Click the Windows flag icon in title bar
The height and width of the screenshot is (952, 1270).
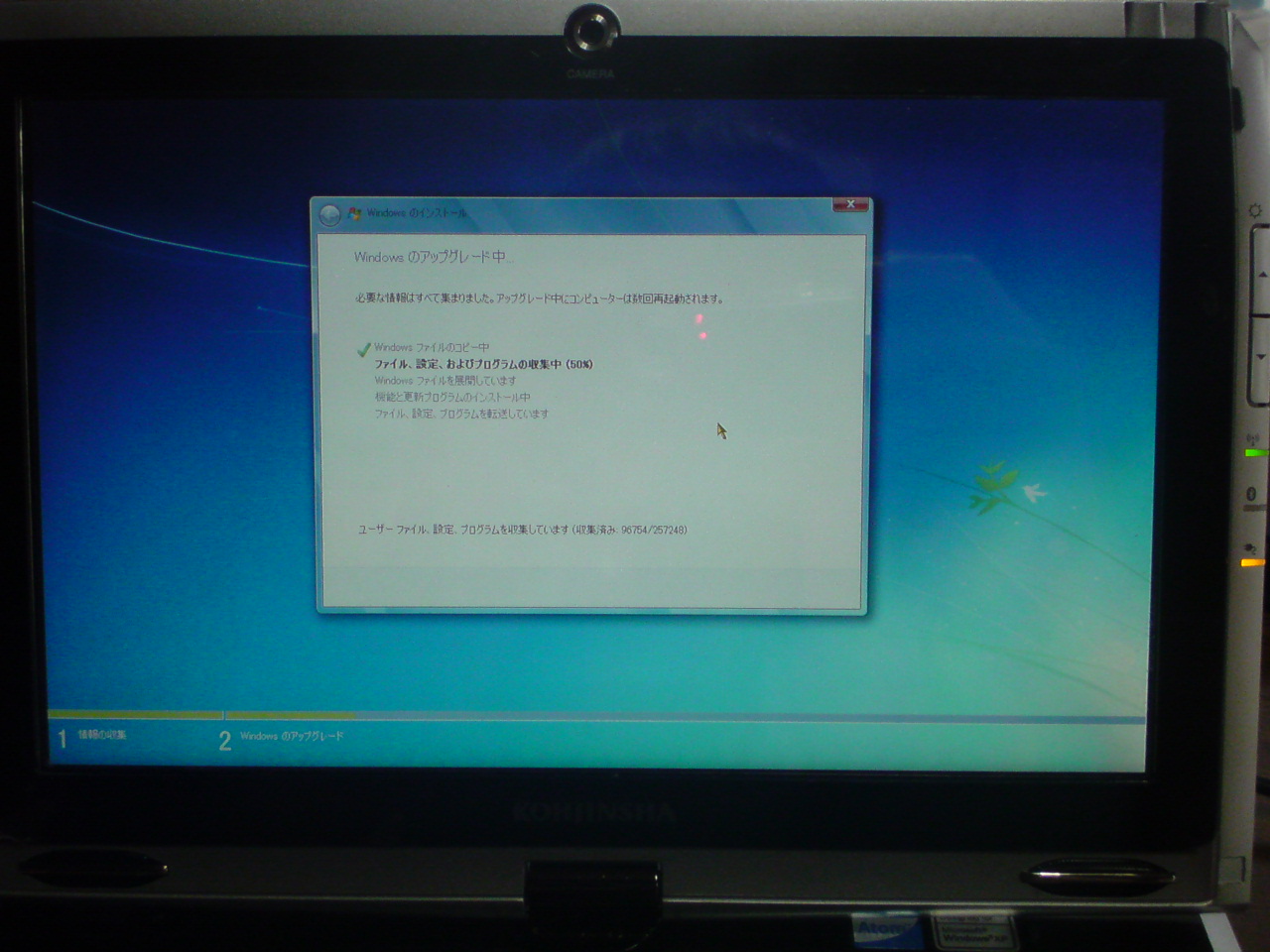[x=355, y=213]
